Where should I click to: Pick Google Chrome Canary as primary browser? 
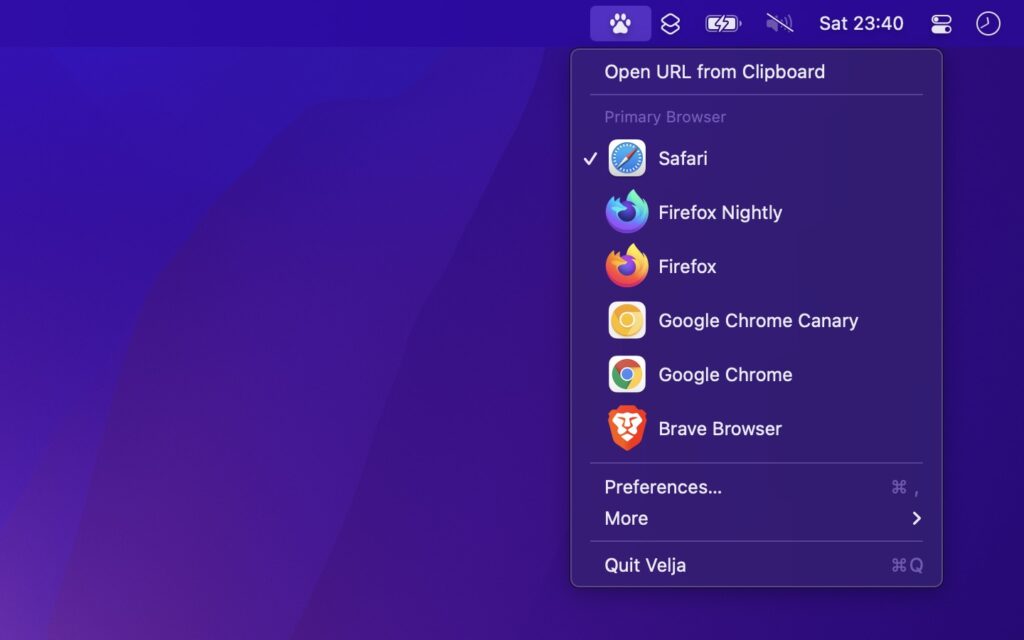coord(756,321)
